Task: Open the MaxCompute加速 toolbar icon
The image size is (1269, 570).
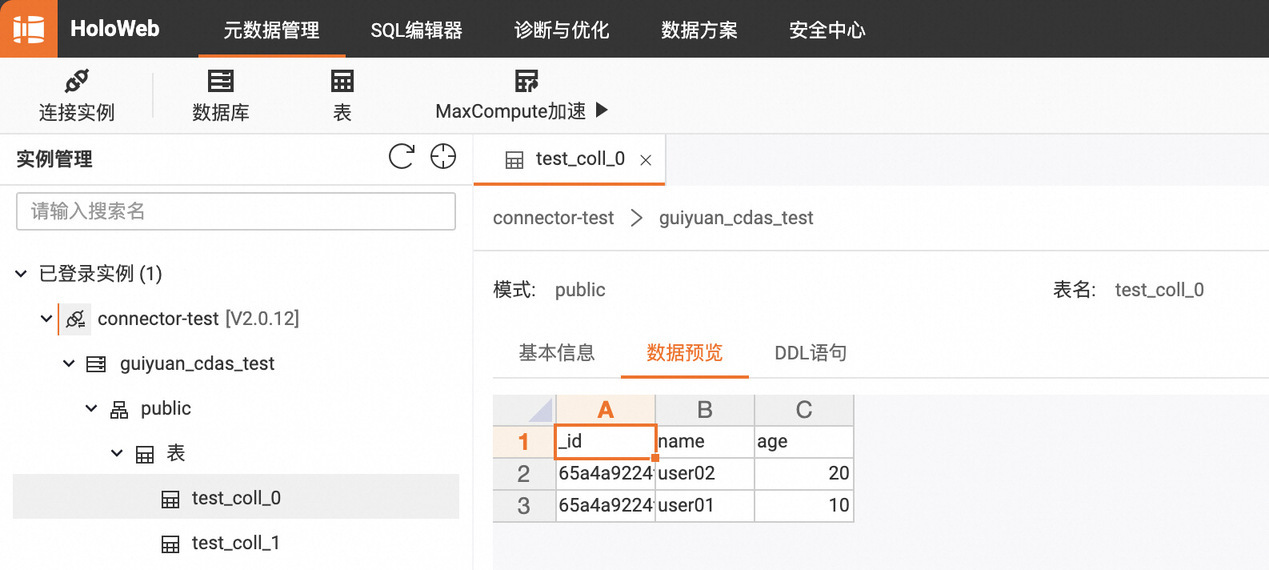Action: 526,82
